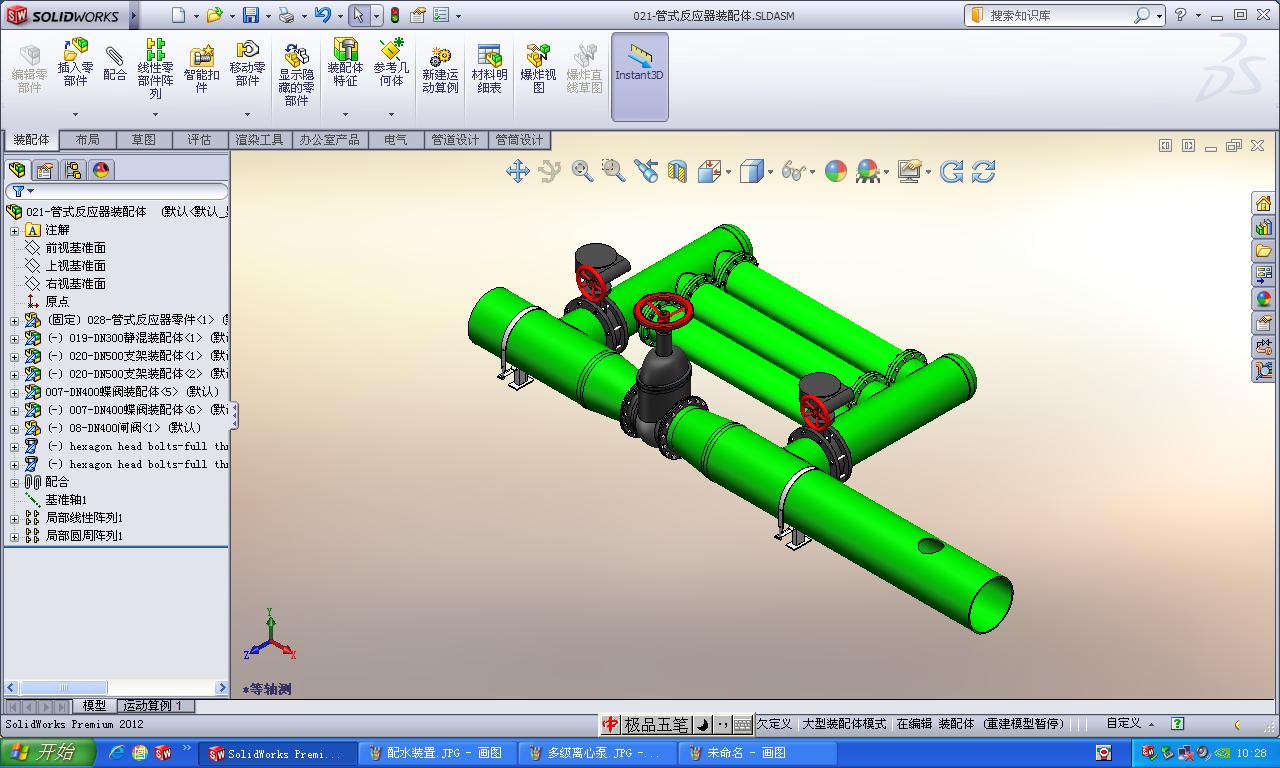Select 原点 (Origin) in the feature tree
1280x768 pixels.
coord(57,302)
